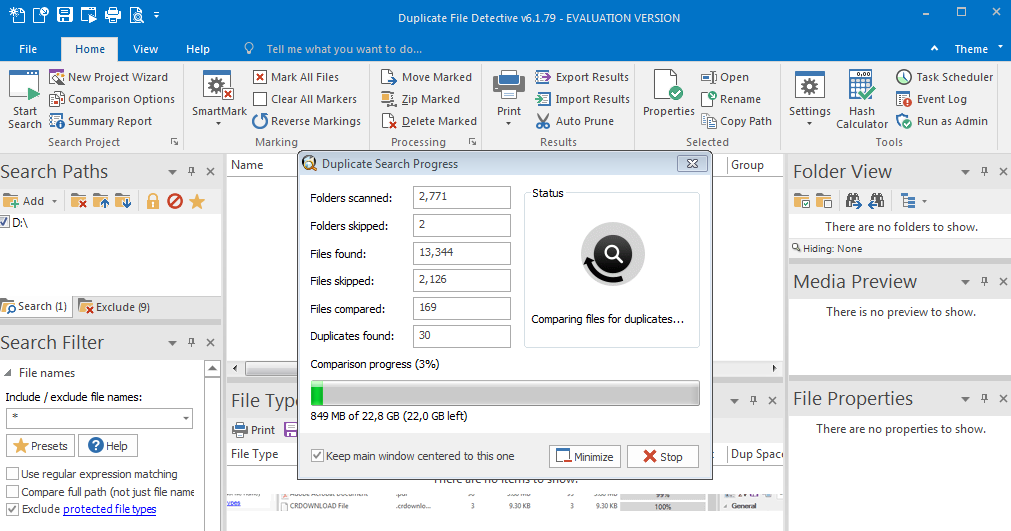Click the Folders scanned value field
Image resolution: width=1011 pixels, height=531 pixels.
[462, 197]
